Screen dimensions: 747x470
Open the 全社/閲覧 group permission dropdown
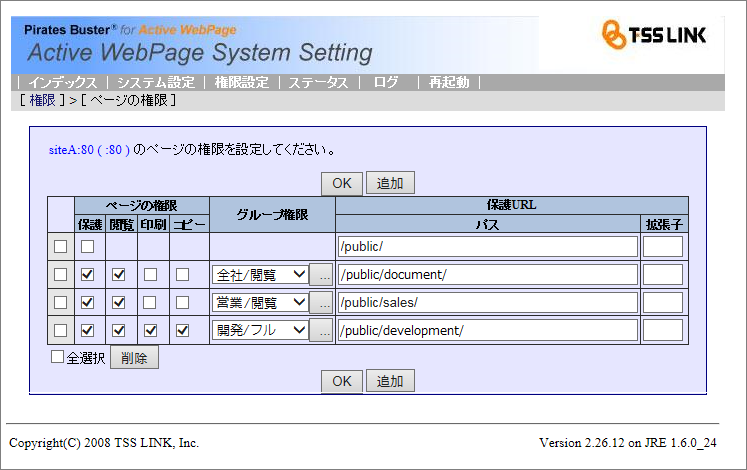pyautogui.click(x=259, y=275)
